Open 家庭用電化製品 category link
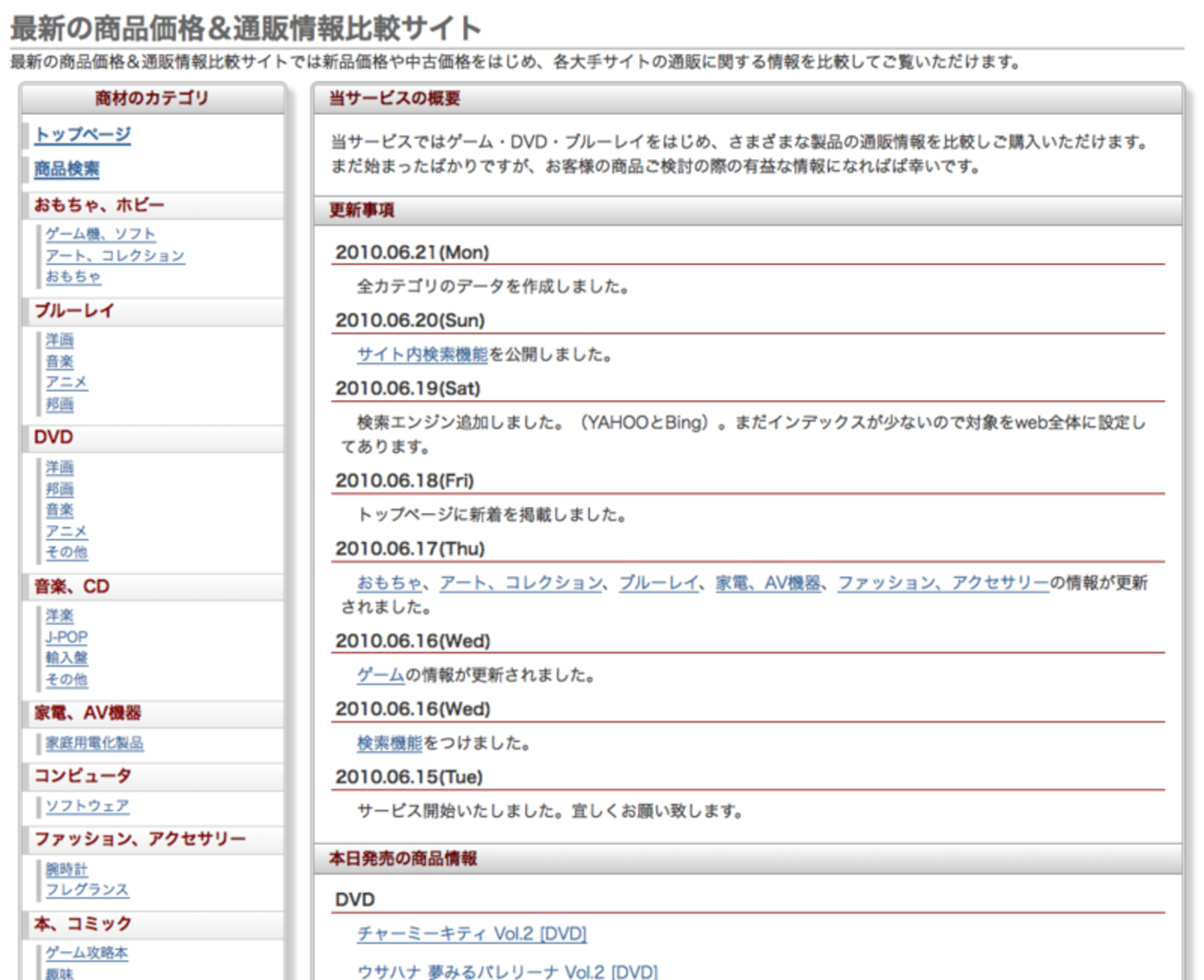 94,743
